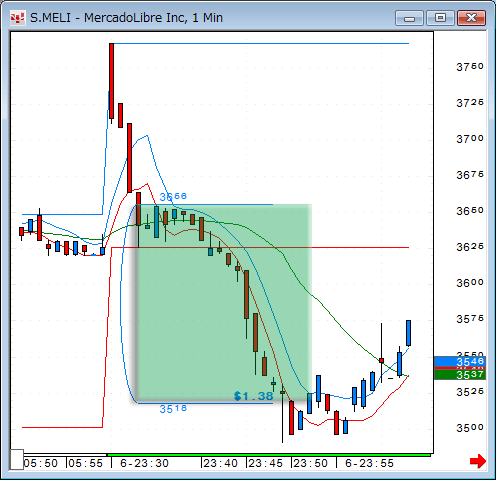The height and width of the screenshot is (480, 496).
Task: Maximize the S.MELI chart window
Action: 440,18
